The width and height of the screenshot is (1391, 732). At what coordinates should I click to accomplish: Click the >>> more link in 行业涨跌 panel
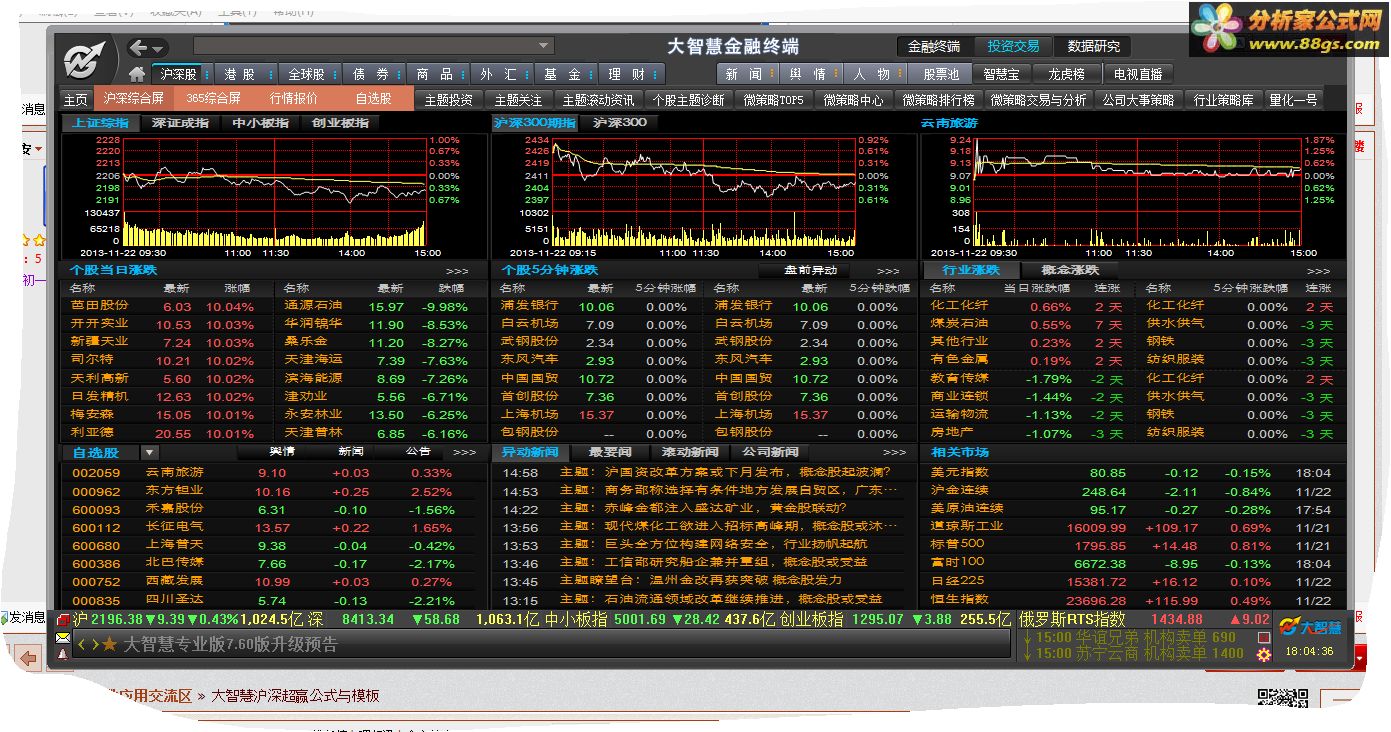click(x=1319, y=271)
